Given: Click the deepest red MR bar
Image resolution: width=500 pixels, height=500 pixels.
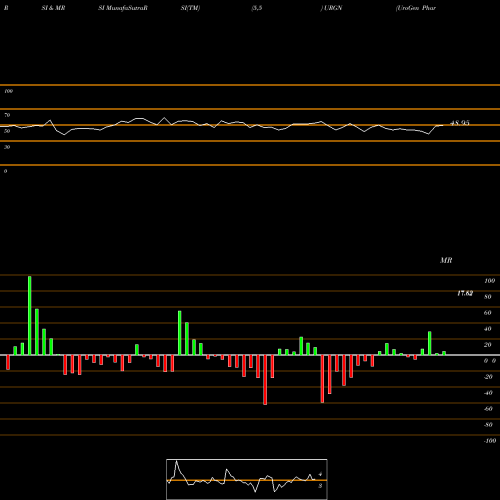Looking at the screenshot, I should click(x=265, y=380).
